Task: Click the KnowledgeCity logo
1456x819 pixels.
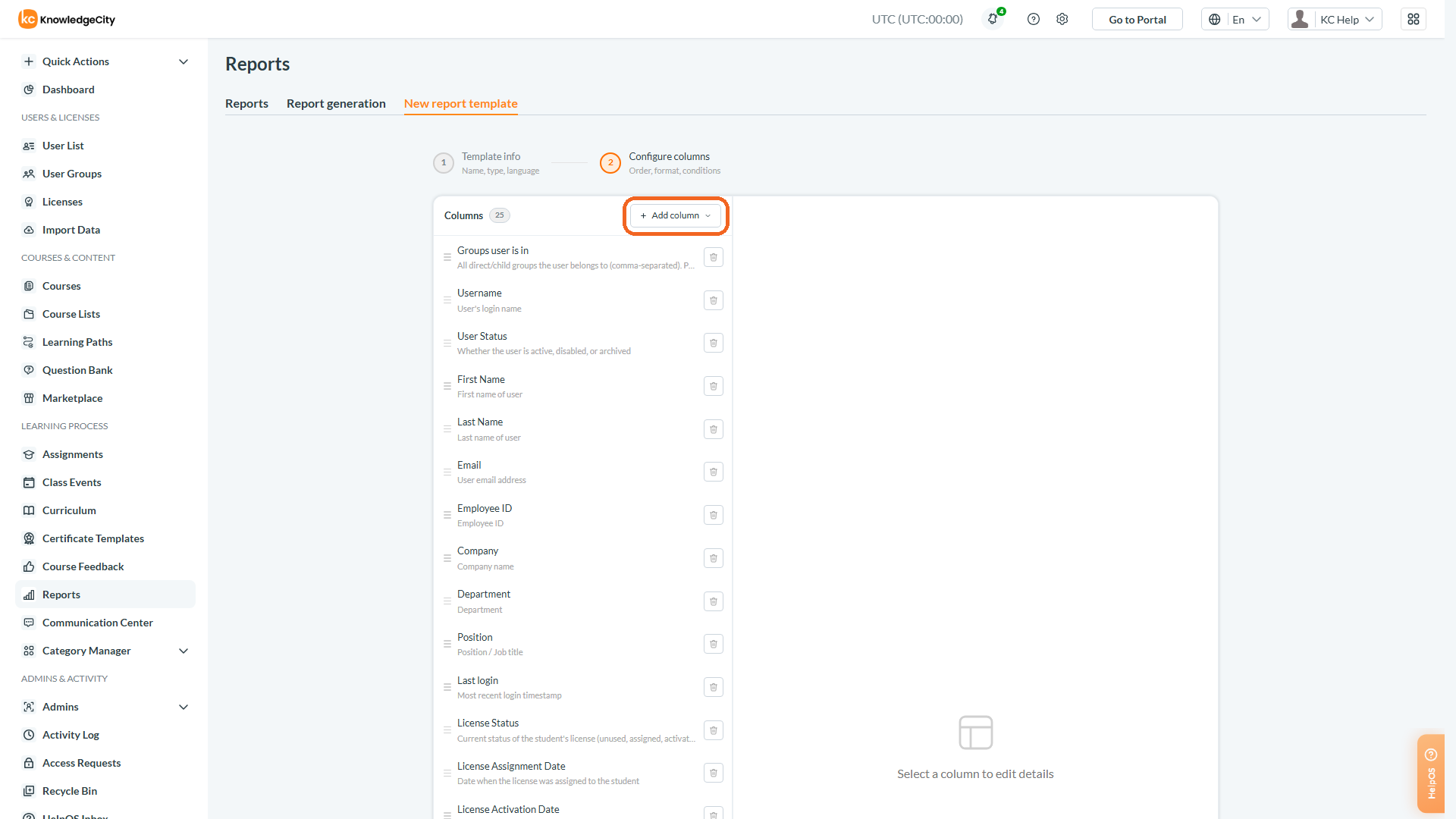Action: coord(67,19)
